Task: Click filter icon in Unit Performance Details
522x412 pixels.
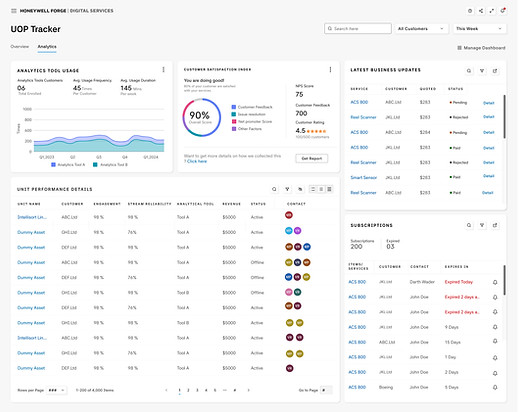Action: pyautogui.click(x=287, y=189)
